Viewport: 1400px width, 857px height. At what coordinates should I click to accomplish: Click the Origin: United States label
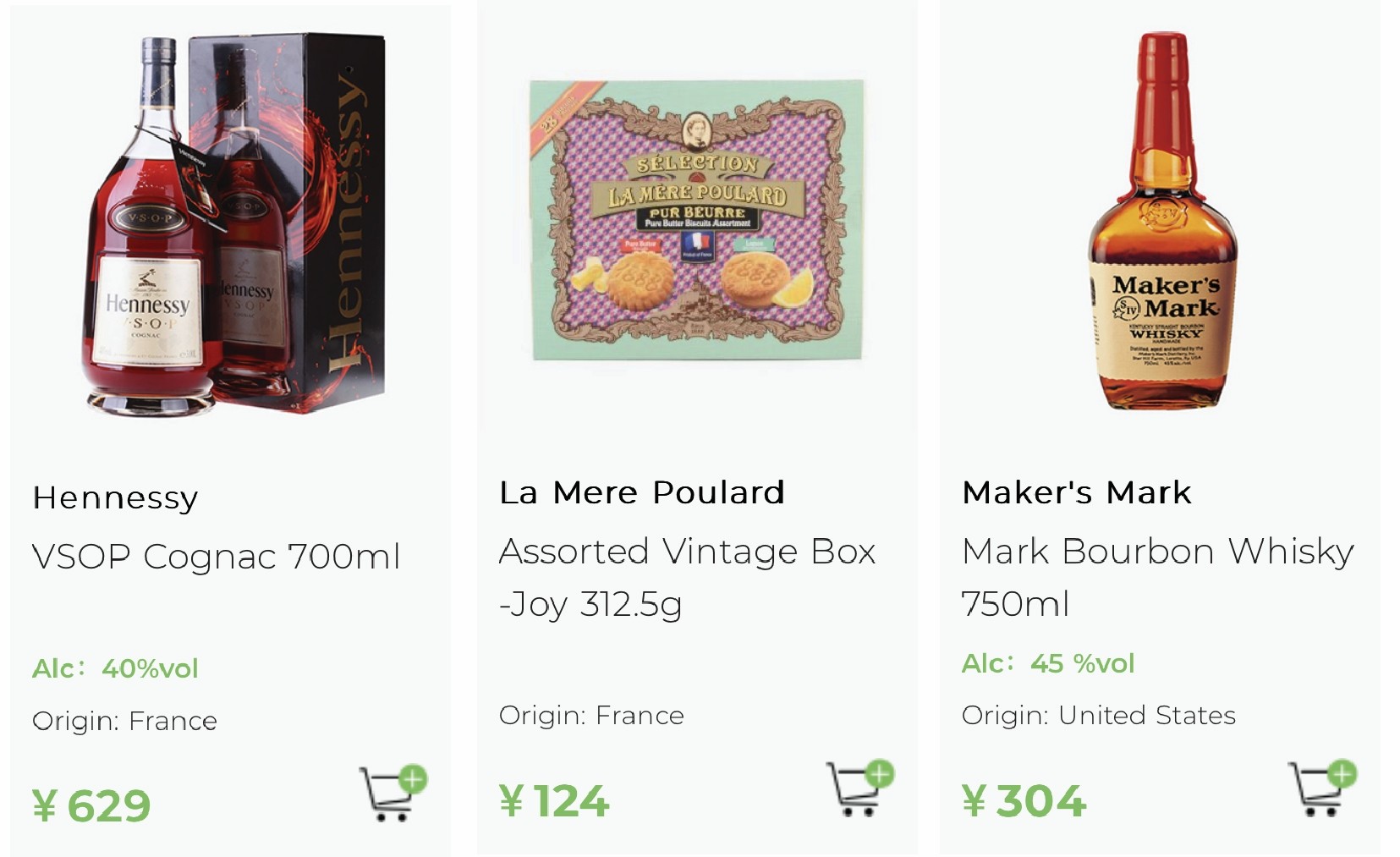pyautogui.click(x=1099, y=716)
